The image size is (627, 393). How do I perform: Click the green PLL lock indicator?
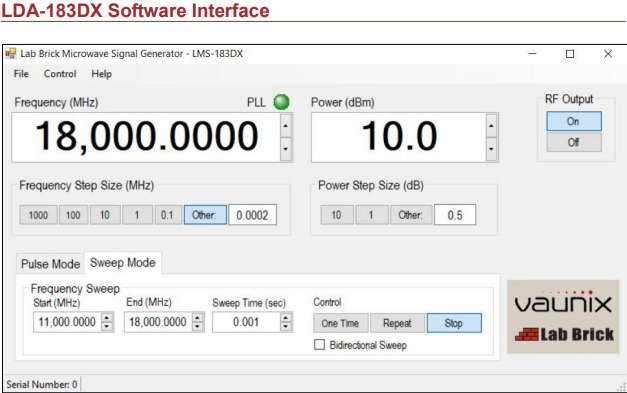[x=282, y=102]
